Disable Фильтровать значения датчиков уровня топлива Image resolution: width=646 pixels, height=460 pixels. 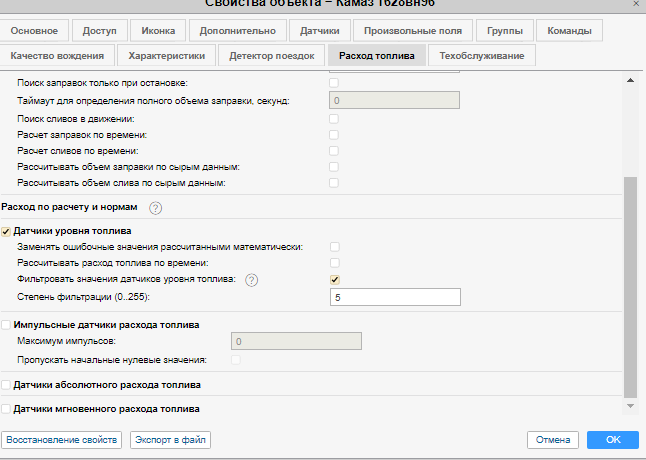[335, 280]
